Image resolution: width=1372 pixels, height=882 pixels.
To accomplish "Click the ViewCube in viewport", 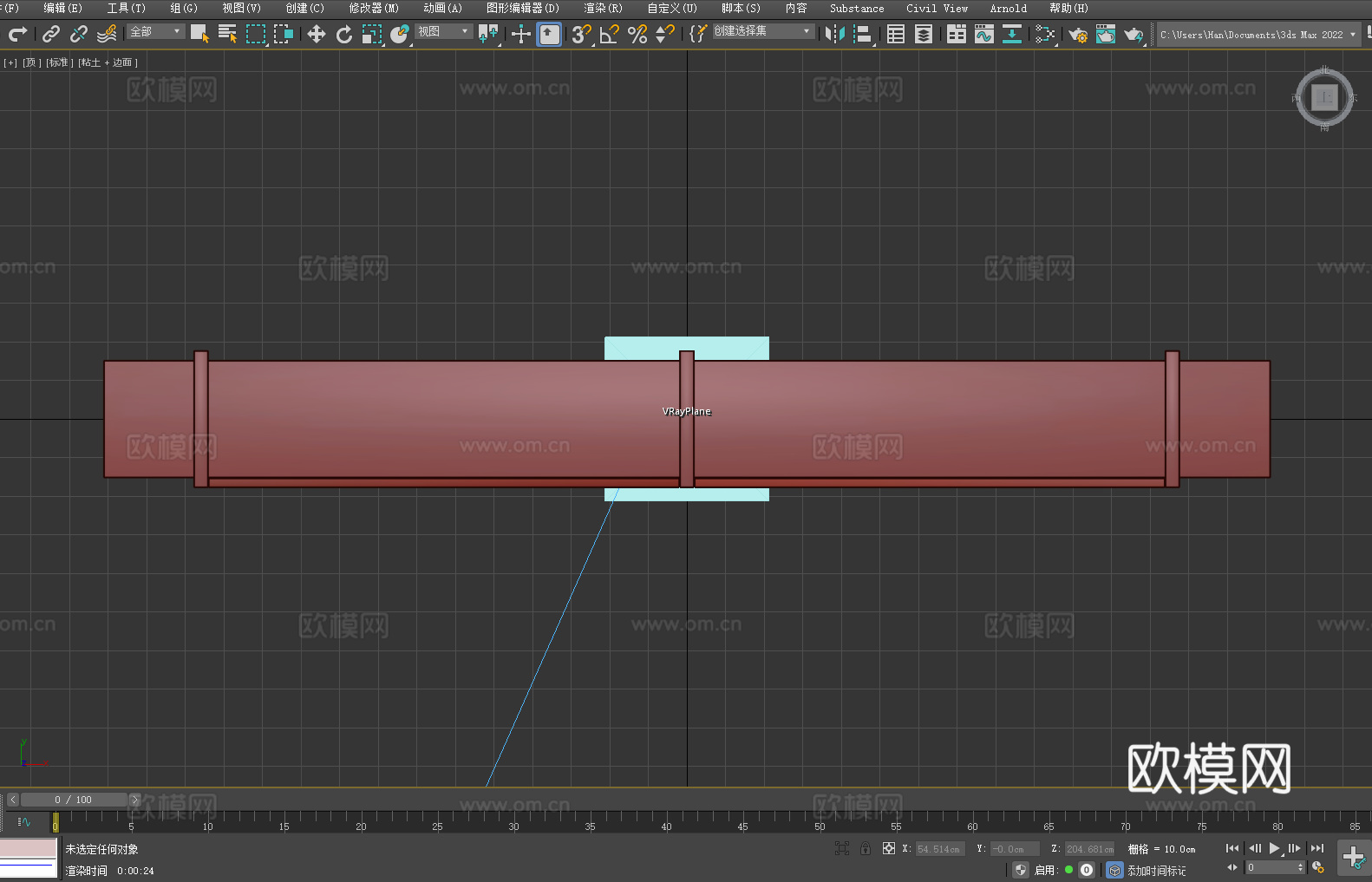I will click(1324, 97).
